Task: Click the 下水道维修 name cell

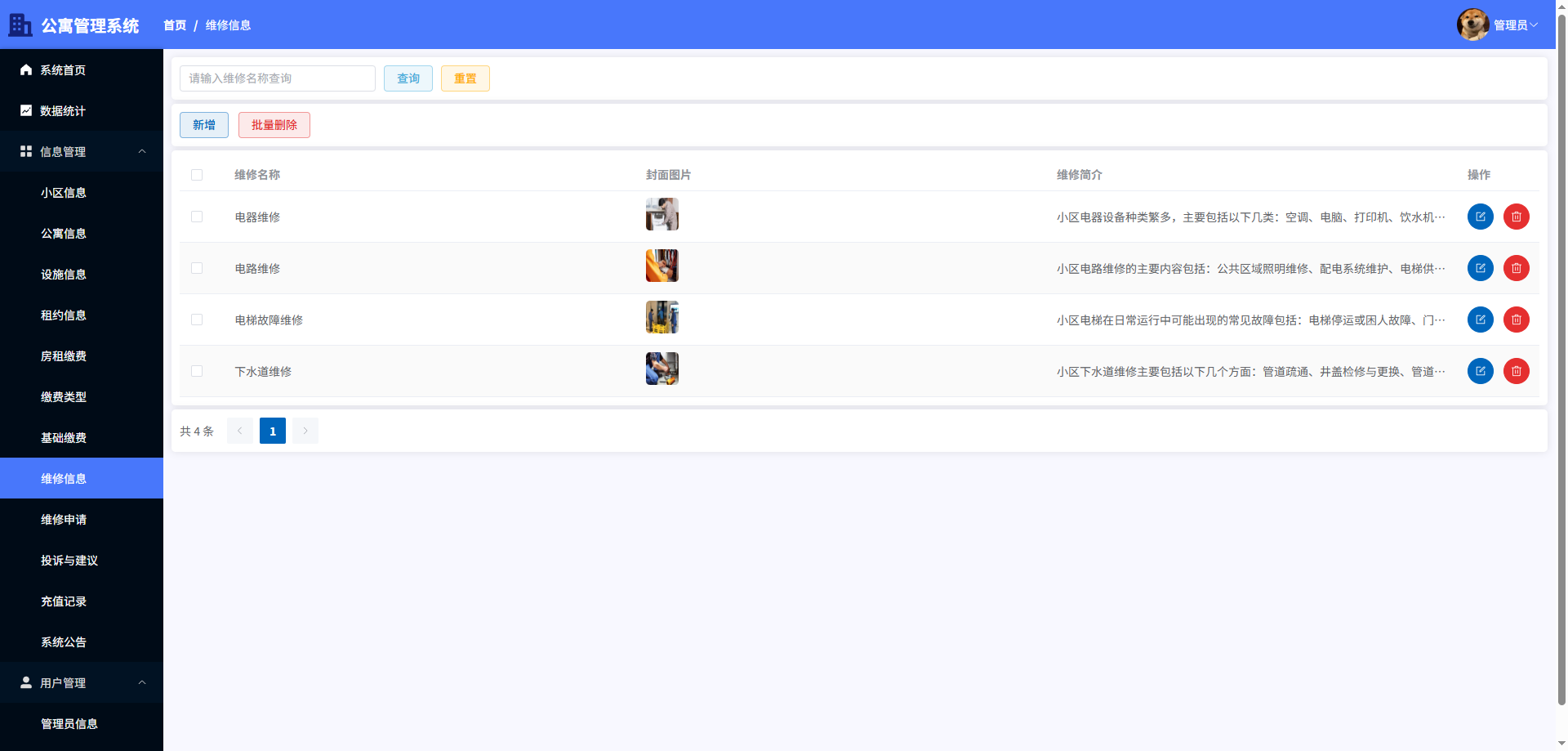Action: (263, 372)
